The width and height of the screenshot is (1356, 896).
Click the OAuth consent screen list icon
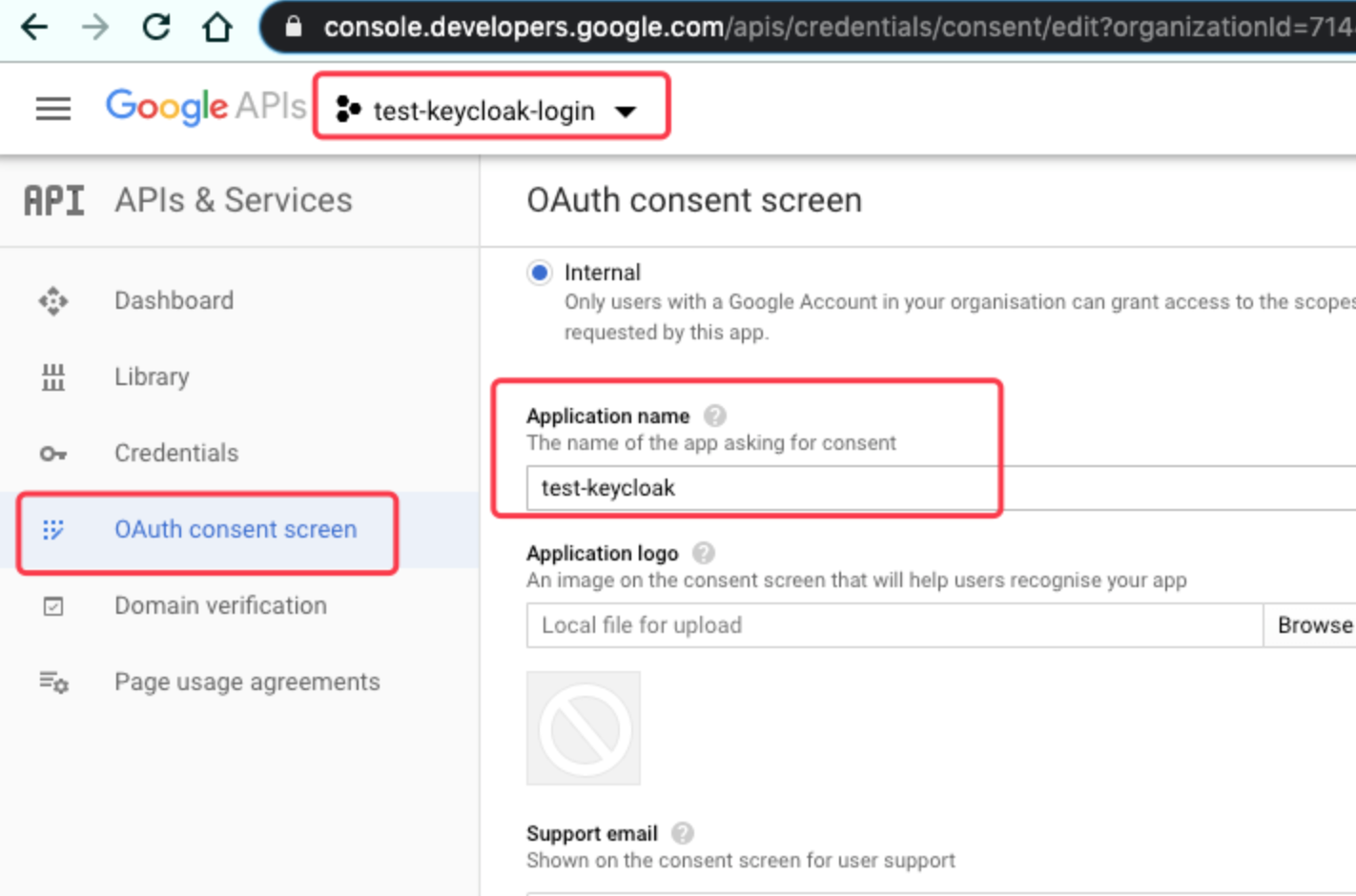pos(53,530)
